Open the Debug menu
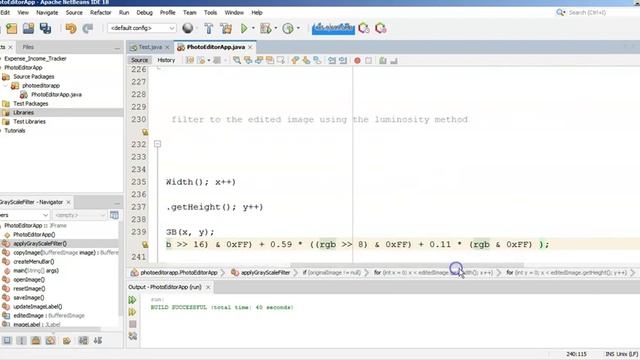 click(144, 13)
